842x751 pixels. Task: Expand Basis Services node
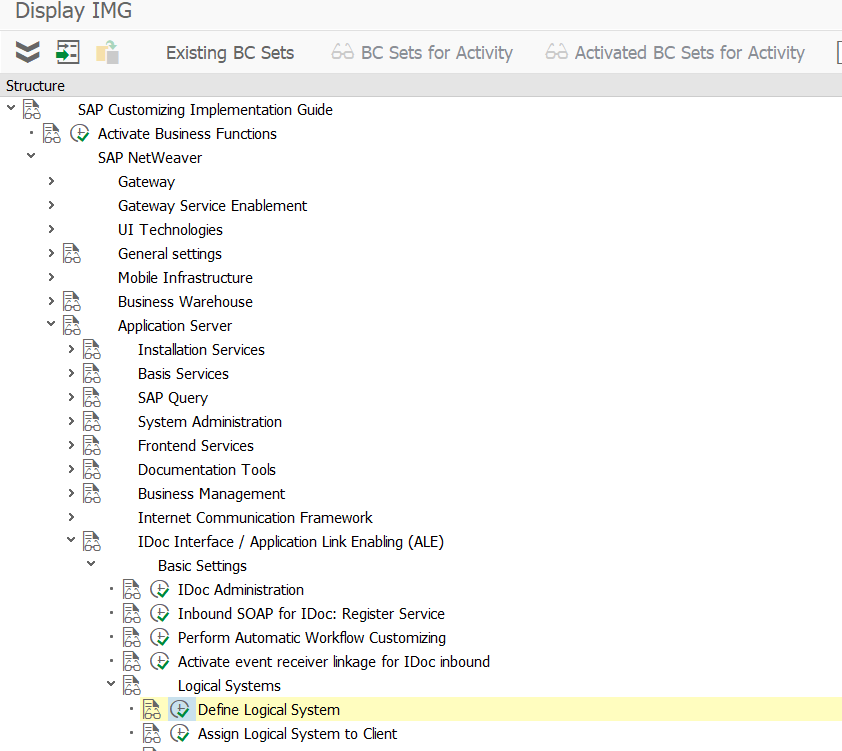[71, 373]
